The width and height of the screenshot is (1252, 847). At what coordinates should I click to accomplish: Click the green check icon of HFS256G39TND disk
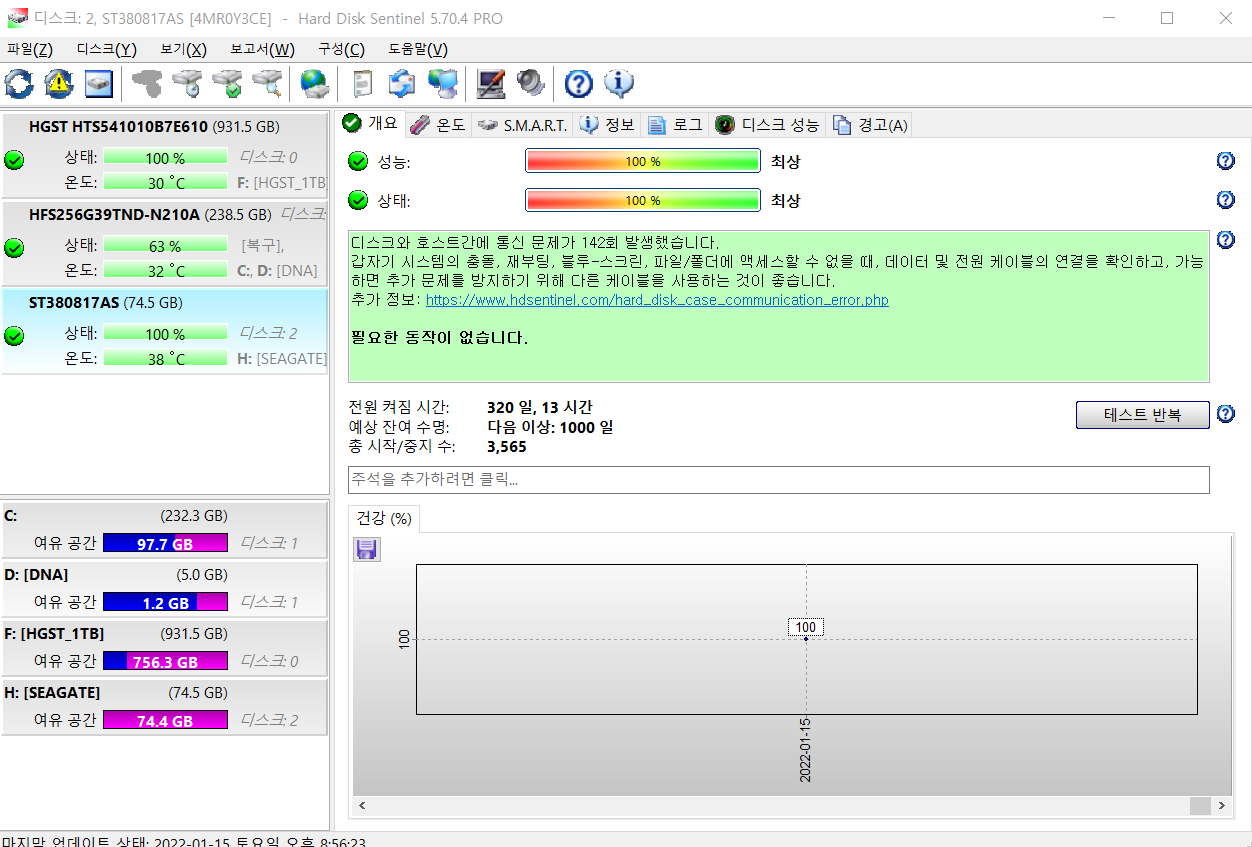click(x=14, y=247)
